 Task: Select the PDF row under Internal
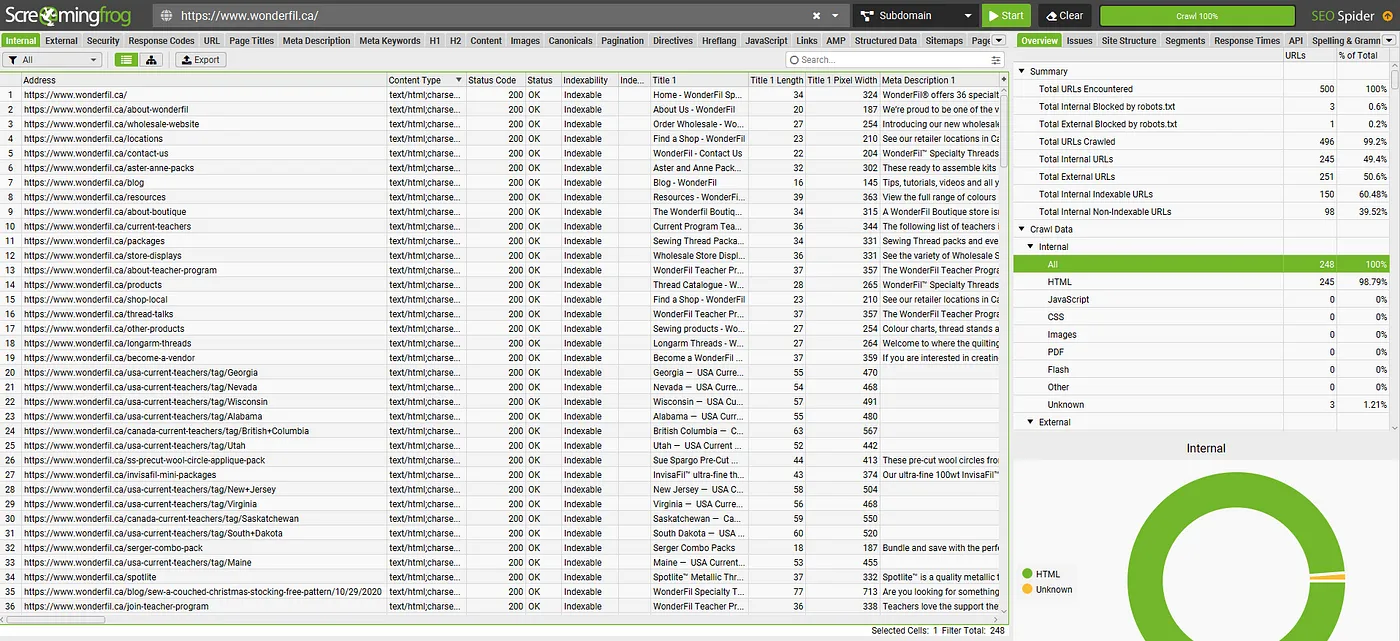[x=1201, y=352]
